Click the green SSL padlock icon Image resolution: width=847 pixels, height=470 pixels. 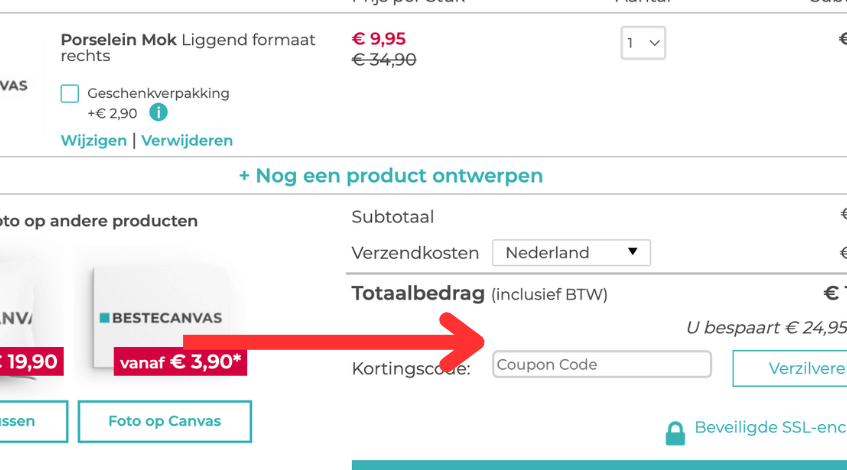676,432
